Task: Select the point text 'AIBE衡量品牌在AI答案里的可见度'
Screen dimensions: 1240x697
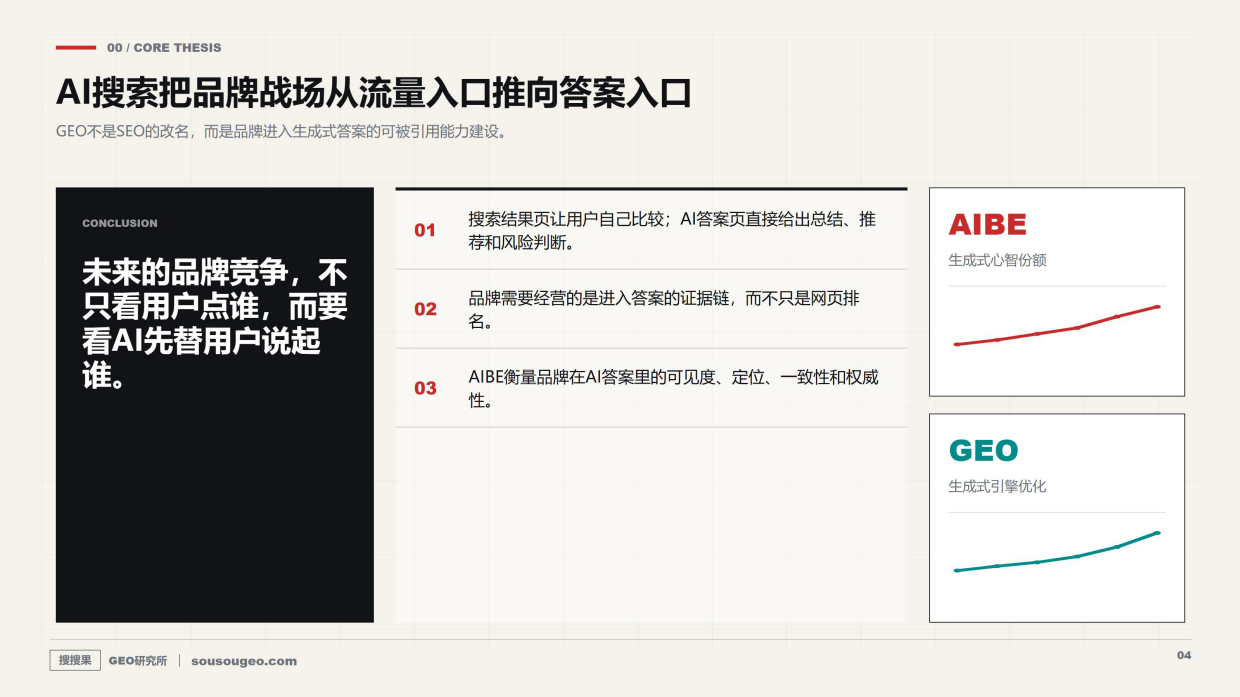Action: pos(673,388)
